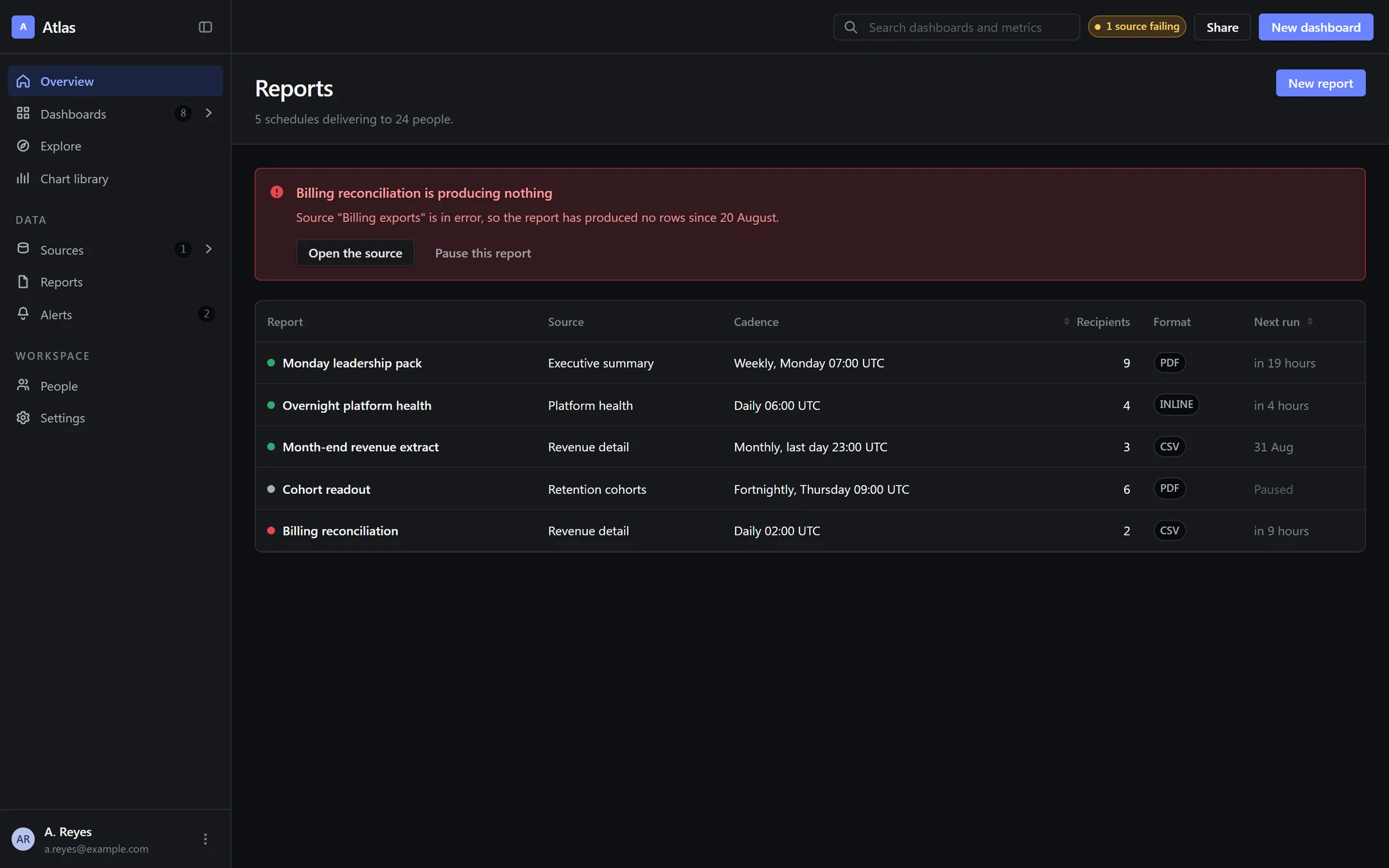Image resolution: width=1389 pixels, height=868 pixels.
Task: Click the New dashboard button
Action: pyautogui.click(x=1316, y=27)
